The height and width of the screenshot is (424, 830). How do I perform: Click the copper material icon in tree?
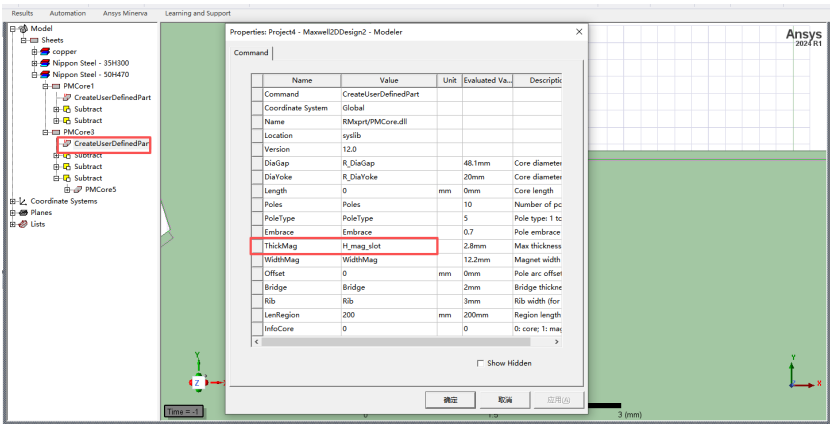[46, 51]
